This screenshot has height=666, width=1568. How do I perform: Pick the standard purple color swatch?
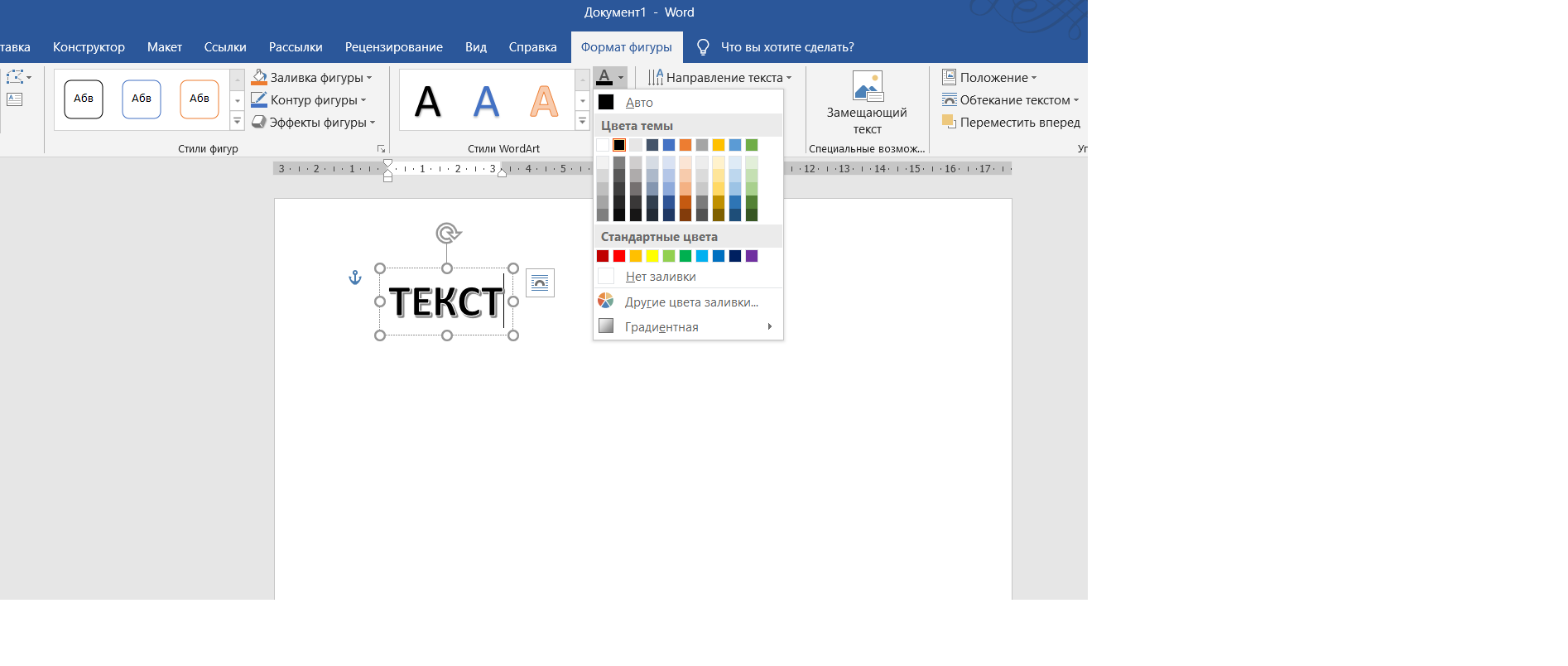click(752, 256)
